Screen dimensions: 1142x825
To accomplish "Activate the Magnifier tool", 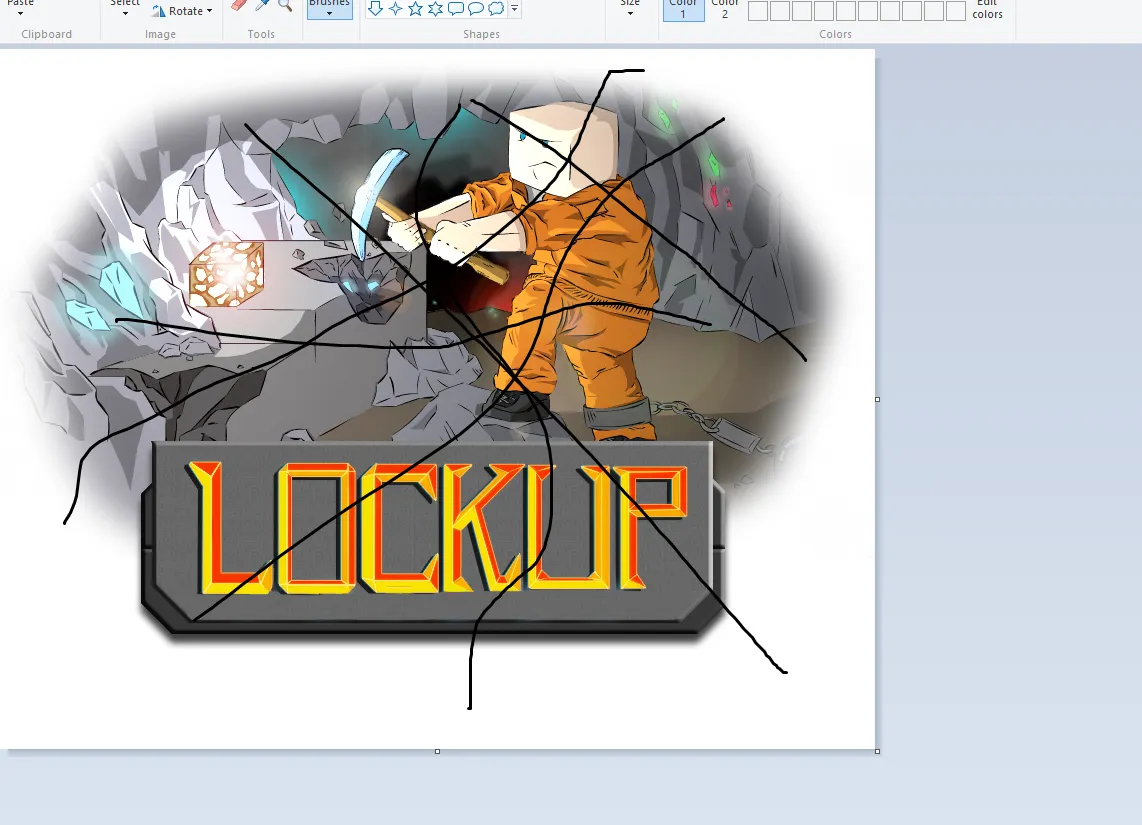I will 285,5.
